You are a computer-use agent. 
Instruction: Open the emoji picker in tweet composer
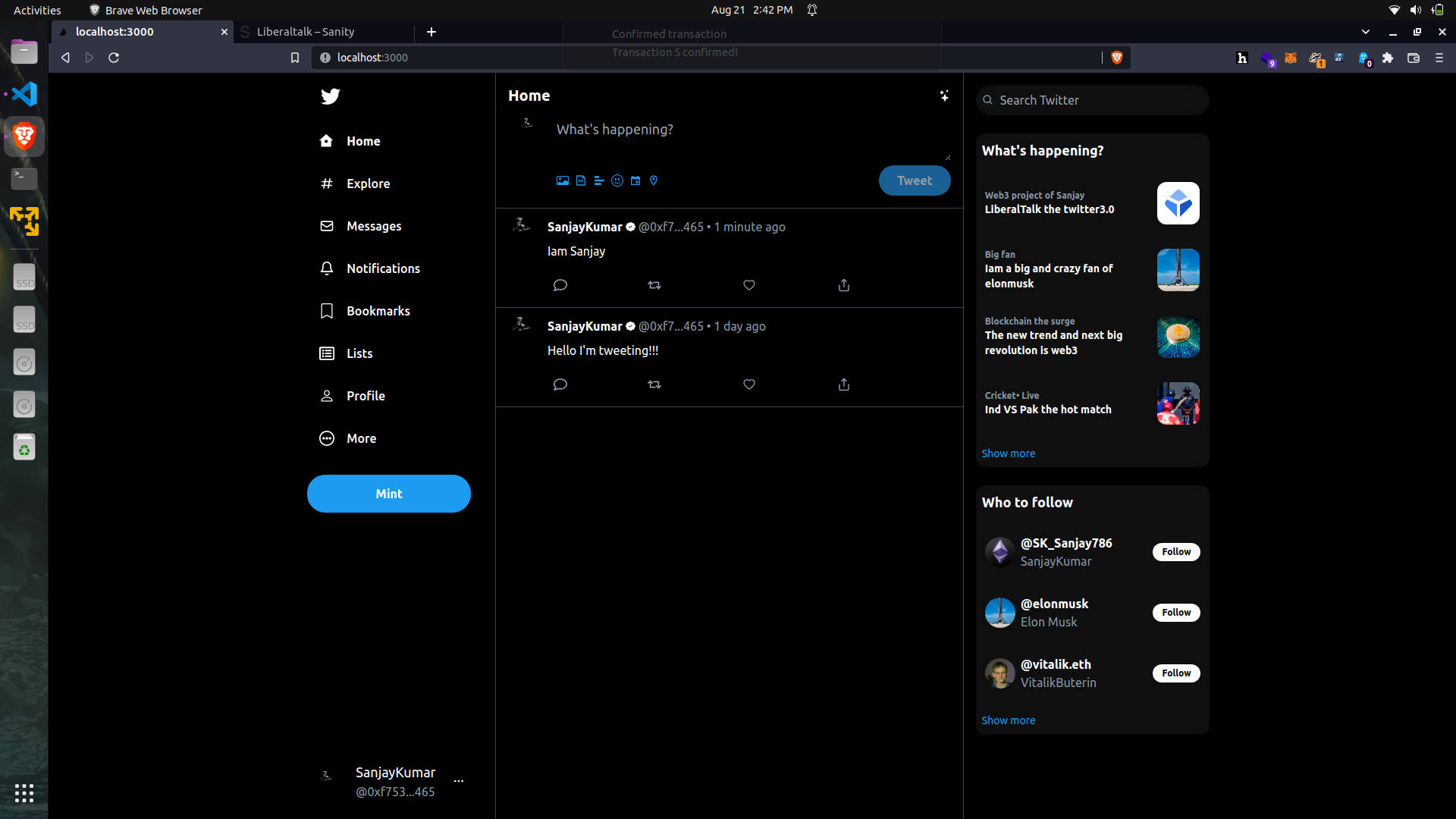[617, 180]
